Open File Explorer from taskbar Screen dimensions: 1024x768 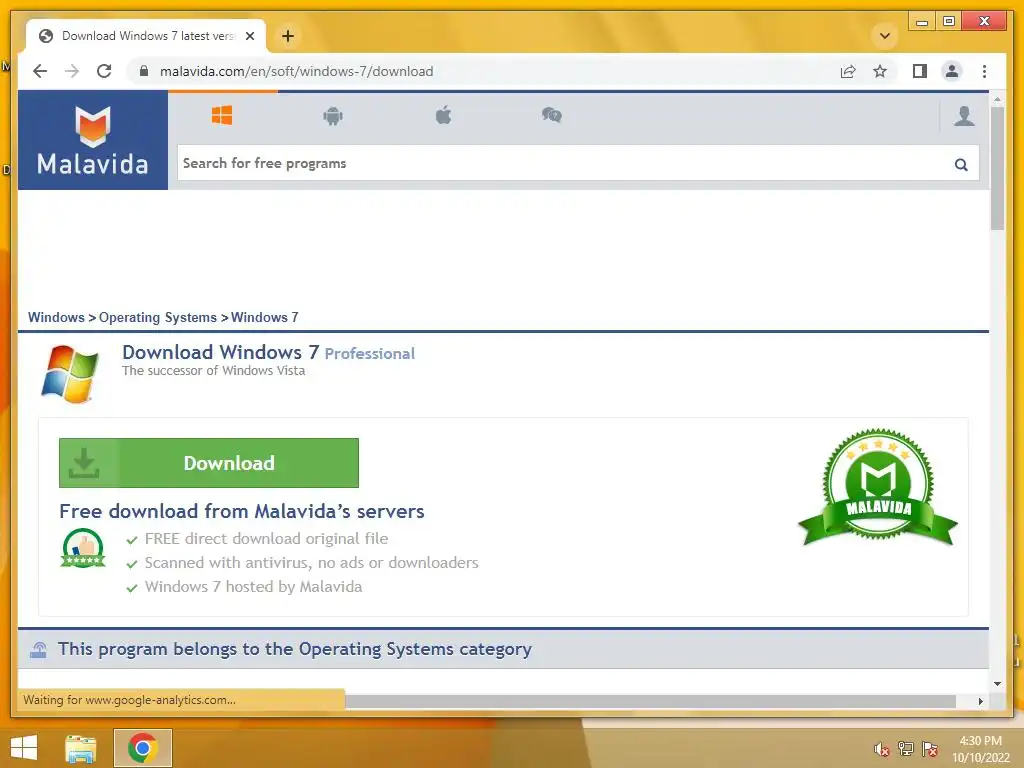tap(81, 748)
